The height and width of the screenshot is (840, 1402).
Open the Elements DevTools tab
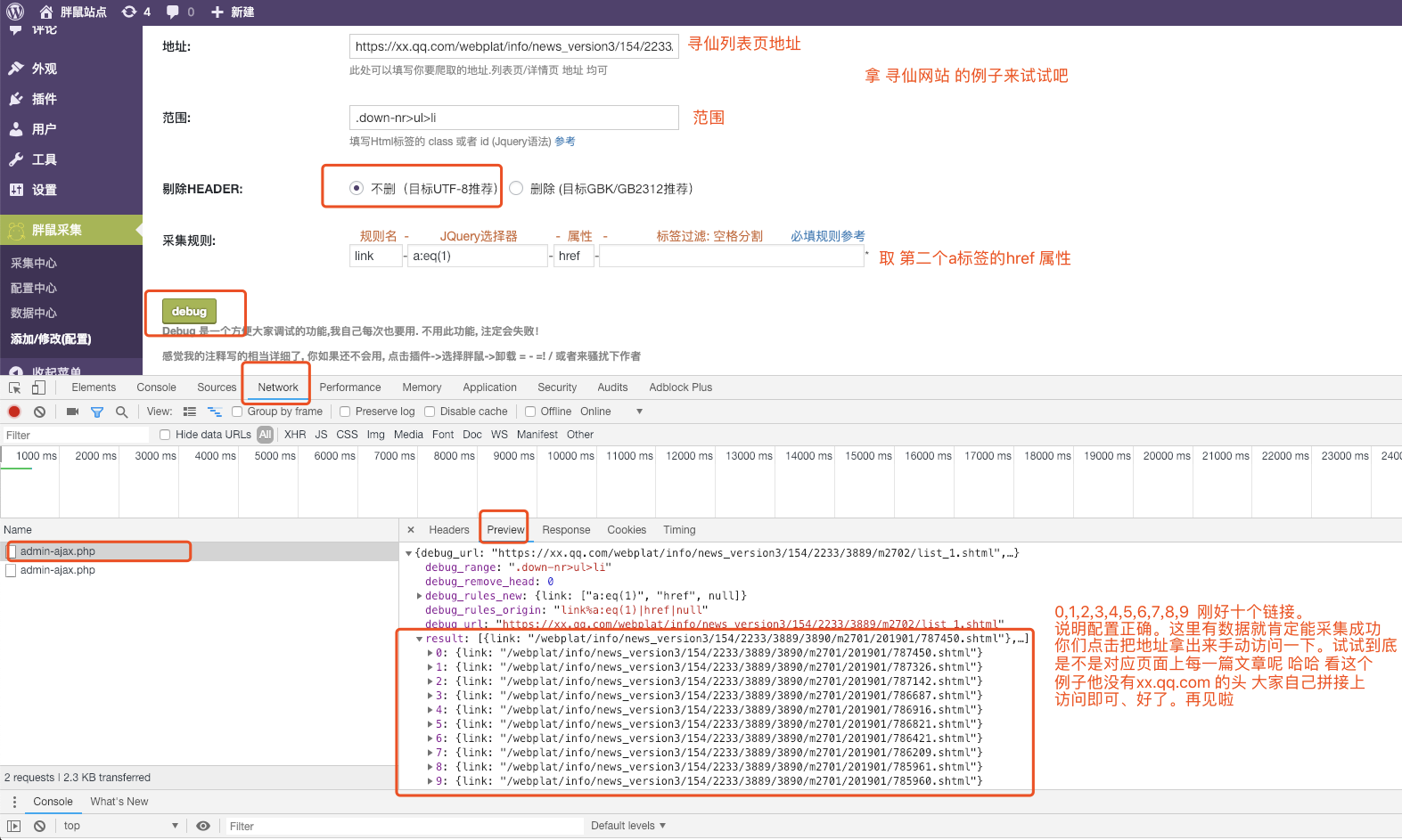pos(94,387)
